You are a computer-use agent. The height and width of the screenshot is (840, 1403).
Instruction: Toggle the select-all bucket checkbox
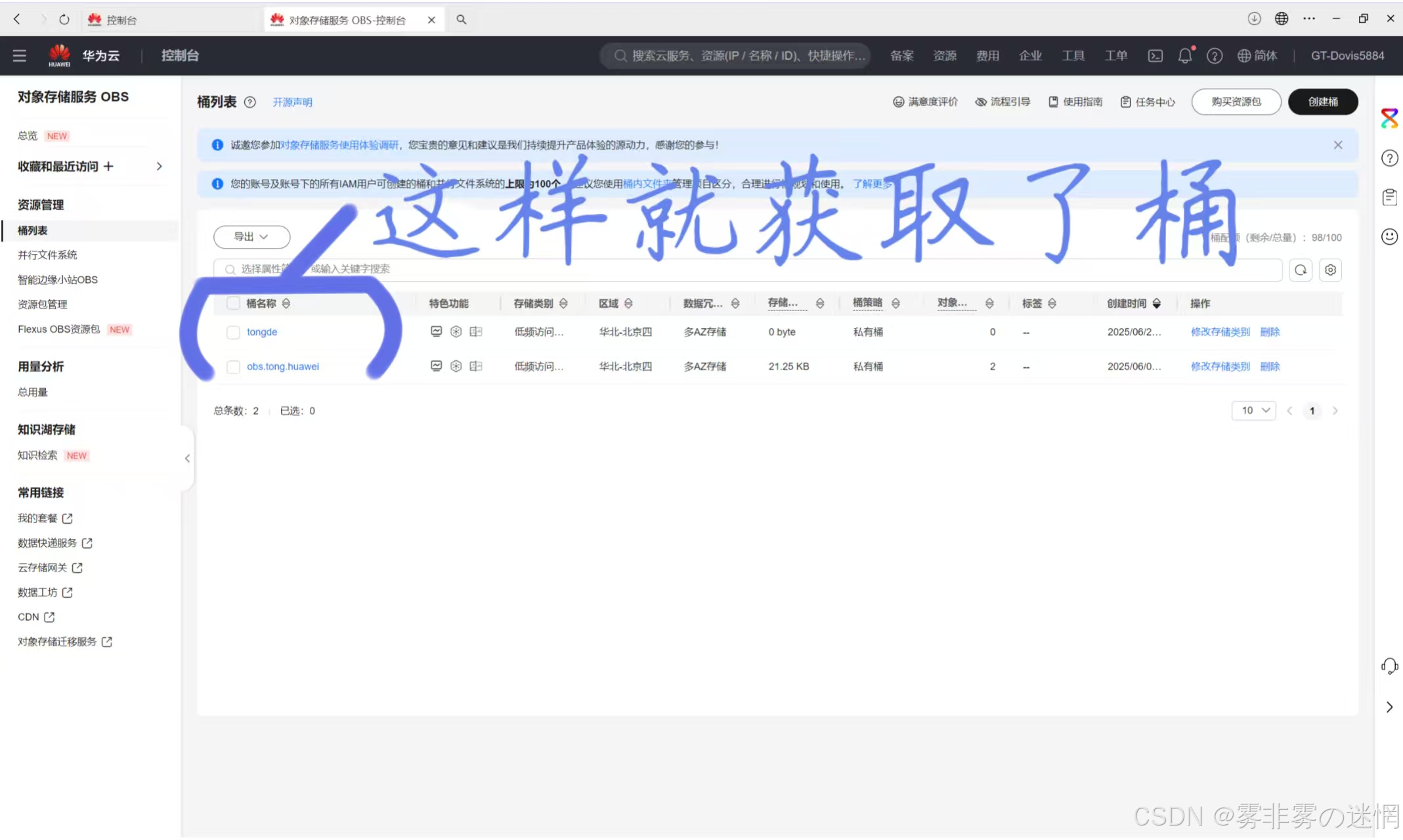pos(233,303)
